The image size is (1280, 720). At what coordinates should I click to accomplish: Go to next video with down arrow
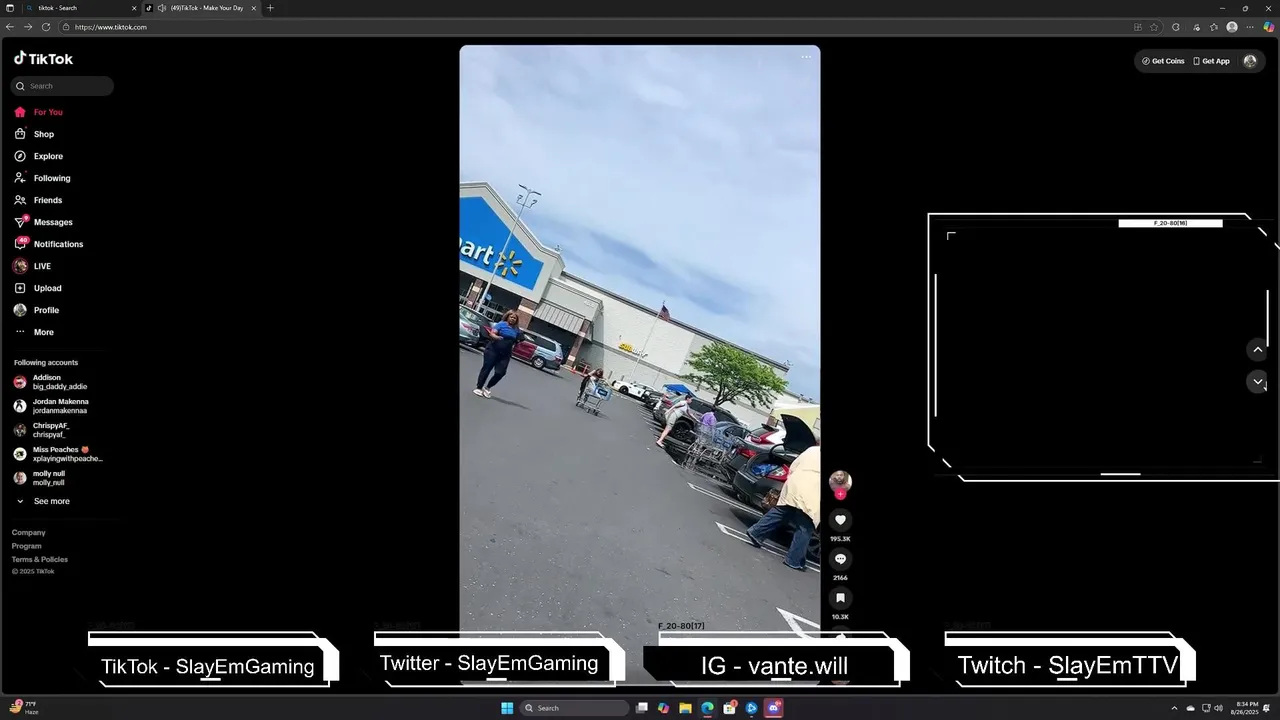tap(1258, 382)
